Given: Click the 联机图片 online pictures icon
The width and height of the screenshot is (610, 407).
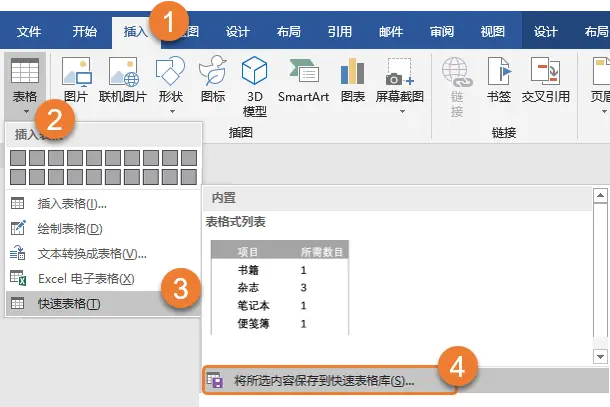Looking at the screenshot, I should 123,80.
